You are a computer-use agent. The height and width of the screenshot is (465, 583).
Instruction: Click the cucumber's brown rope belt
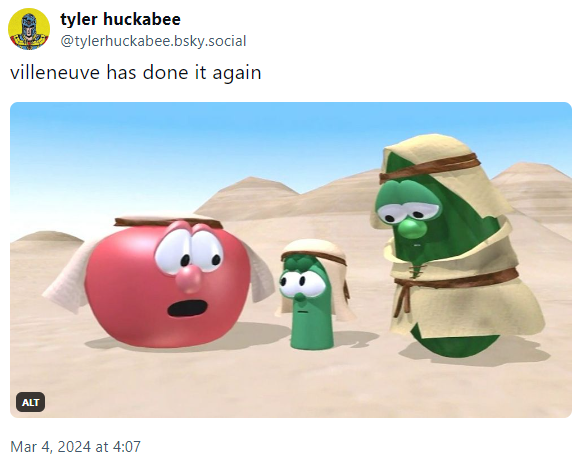coord(457,282)
